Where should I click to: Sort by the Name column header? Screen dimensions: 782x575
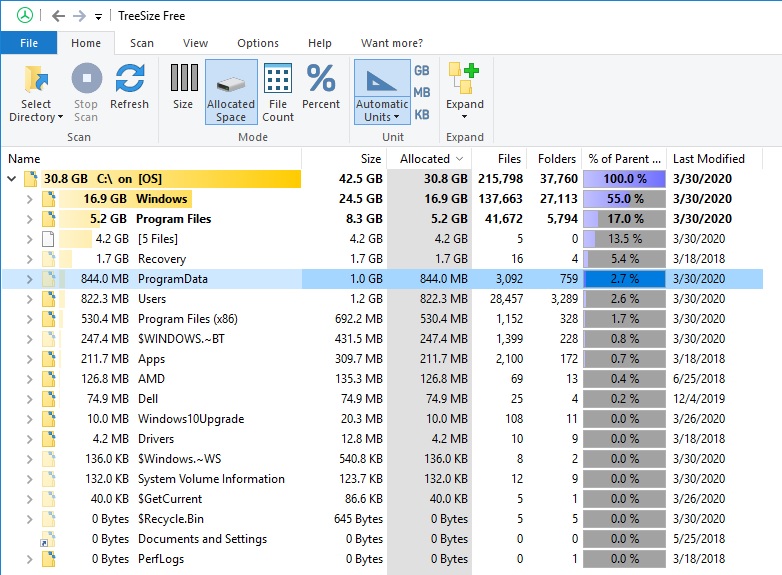151,159
